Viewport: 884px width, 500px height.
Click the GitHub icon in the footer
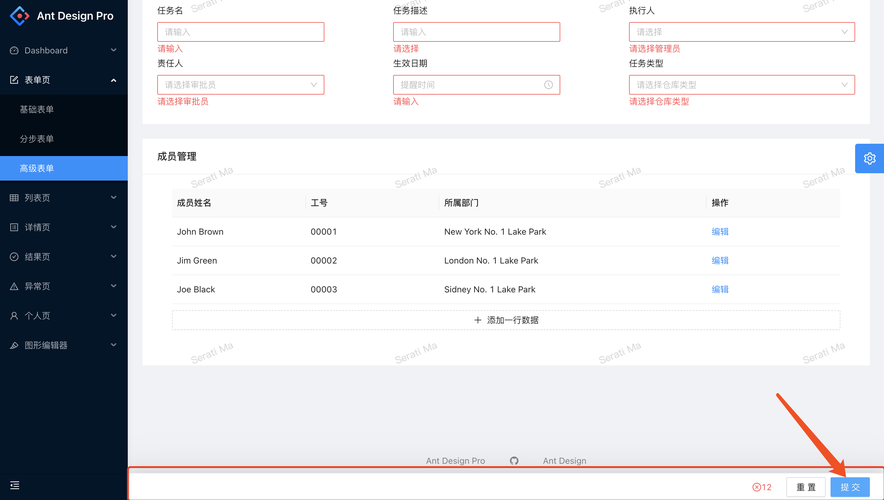[514, 461]
